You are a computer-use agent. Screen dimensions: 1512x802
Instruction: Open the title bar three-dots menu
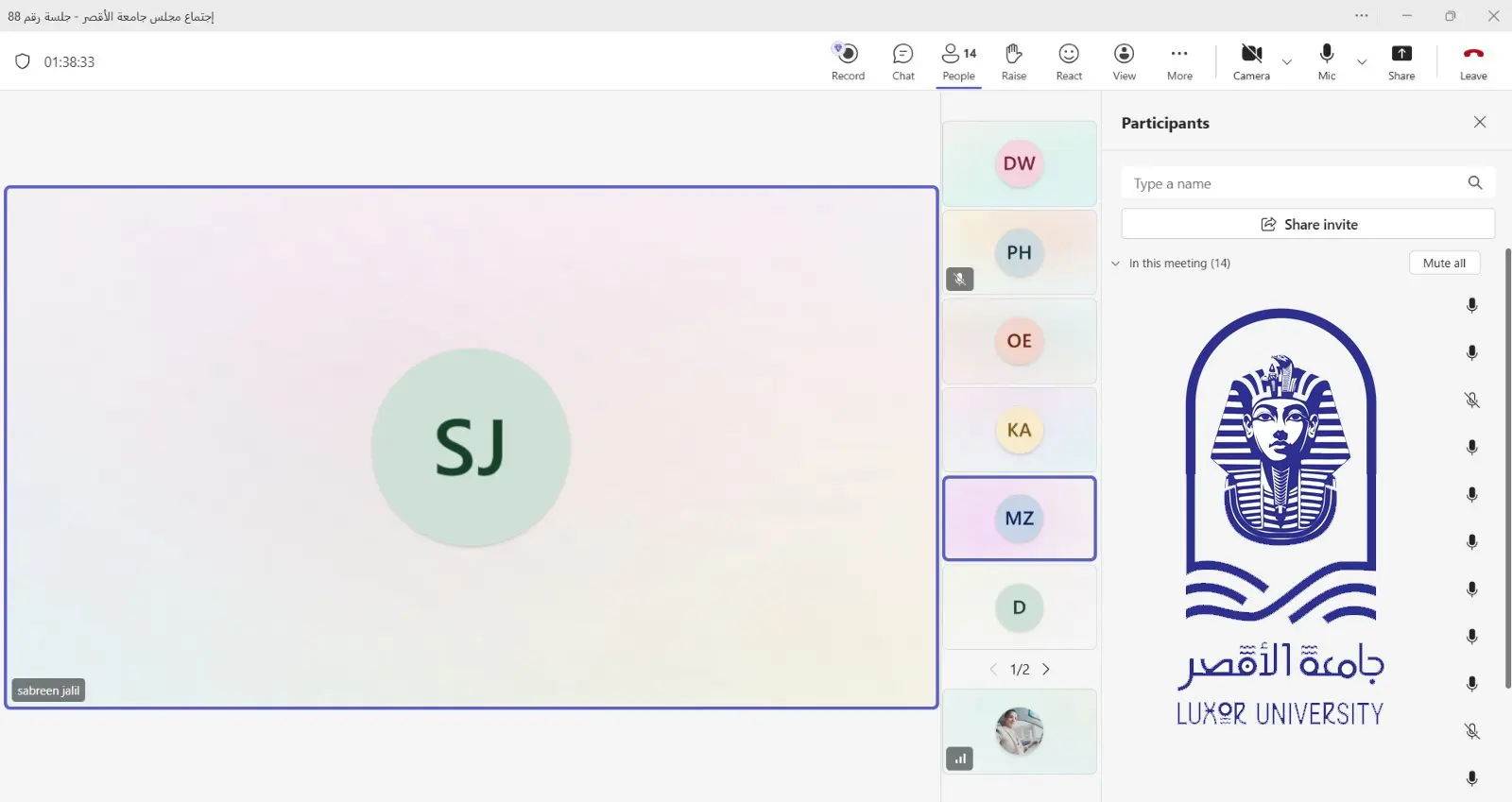[x=1361, y=15]
